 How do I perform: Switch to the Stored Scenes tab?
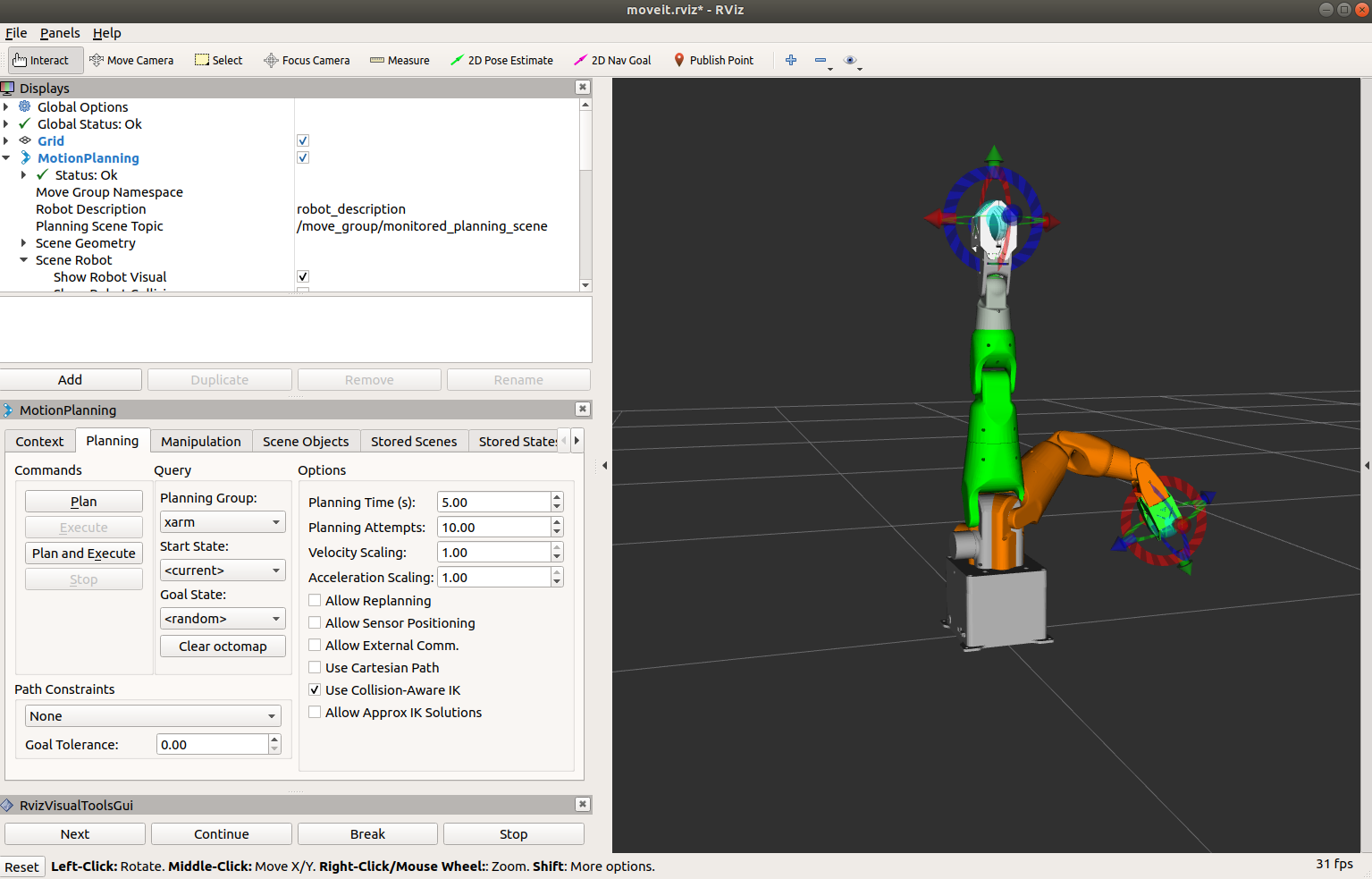pyautogui.click(x=414, y=441)
